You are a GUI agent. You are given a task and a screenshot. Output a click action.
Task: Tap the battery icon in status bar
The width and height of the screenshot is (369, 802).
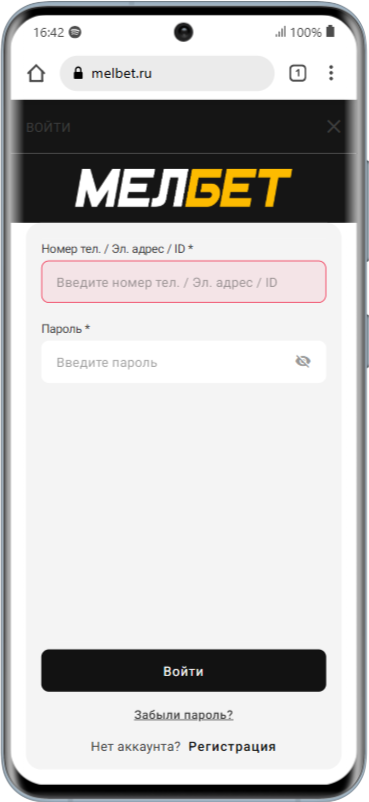tap(330, 32)
